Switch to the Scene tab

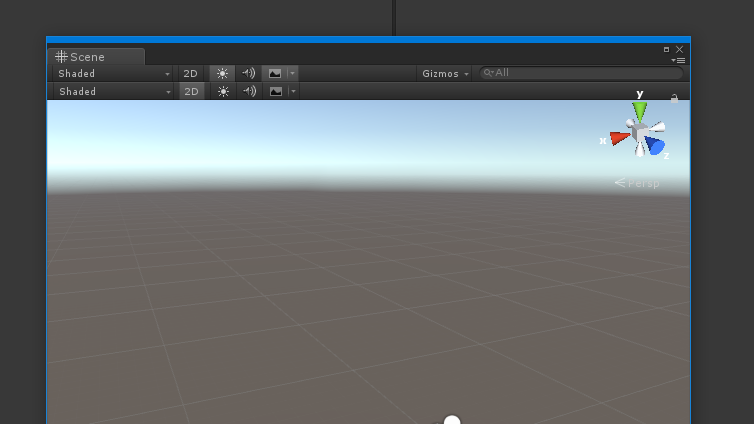[96, 57]
